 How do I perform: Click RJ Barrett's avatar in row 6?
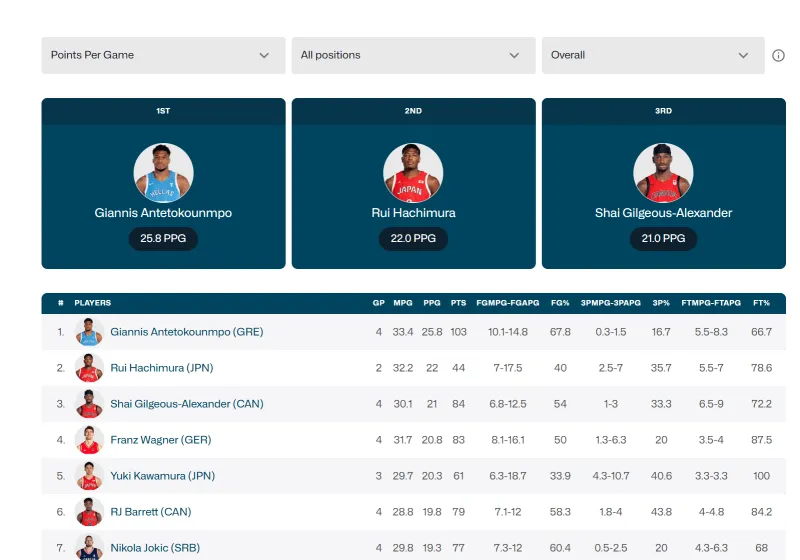tap(89, 512)
